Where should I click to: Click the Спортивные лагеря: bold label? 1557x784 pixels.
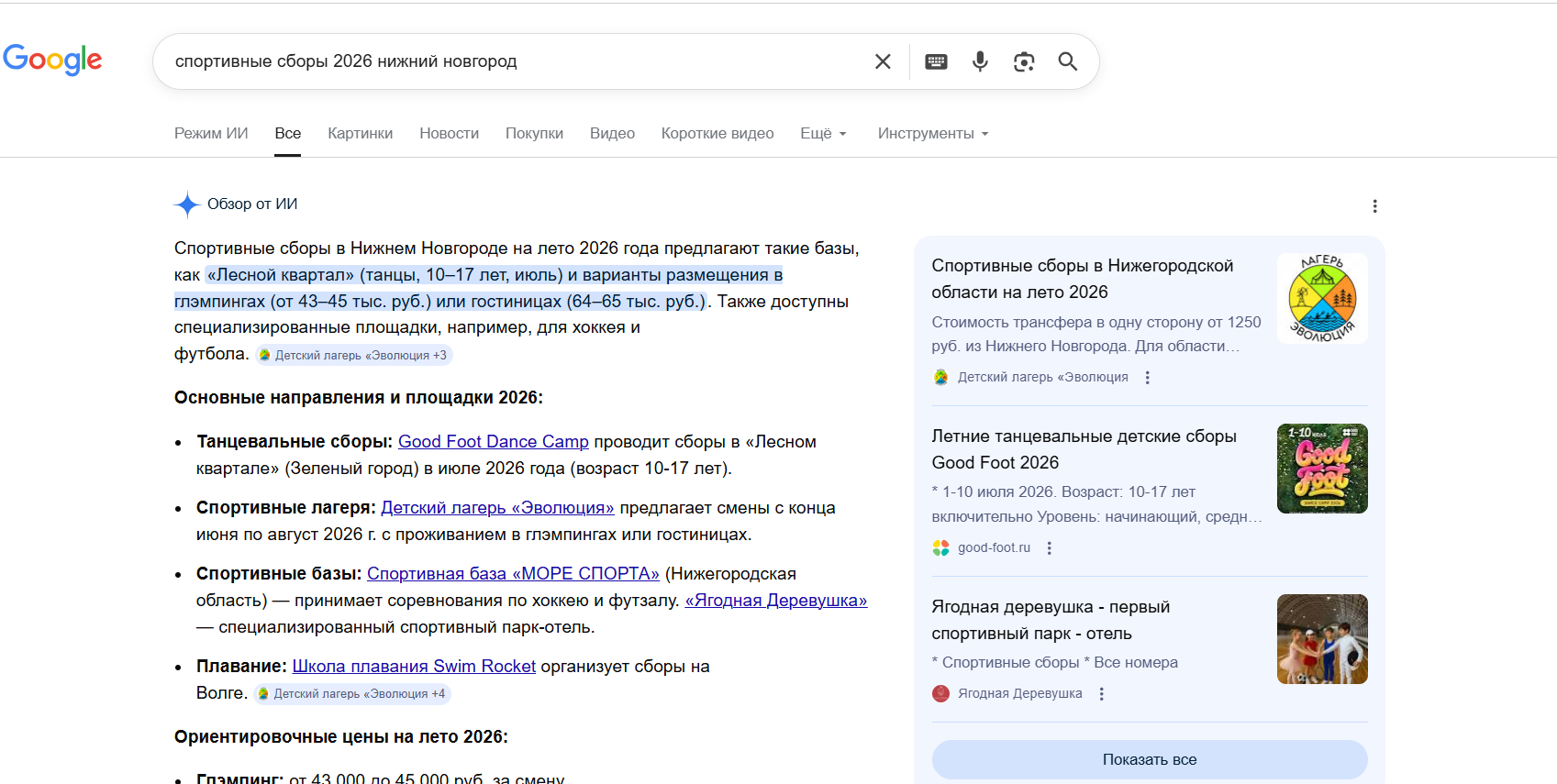[286, 508]
